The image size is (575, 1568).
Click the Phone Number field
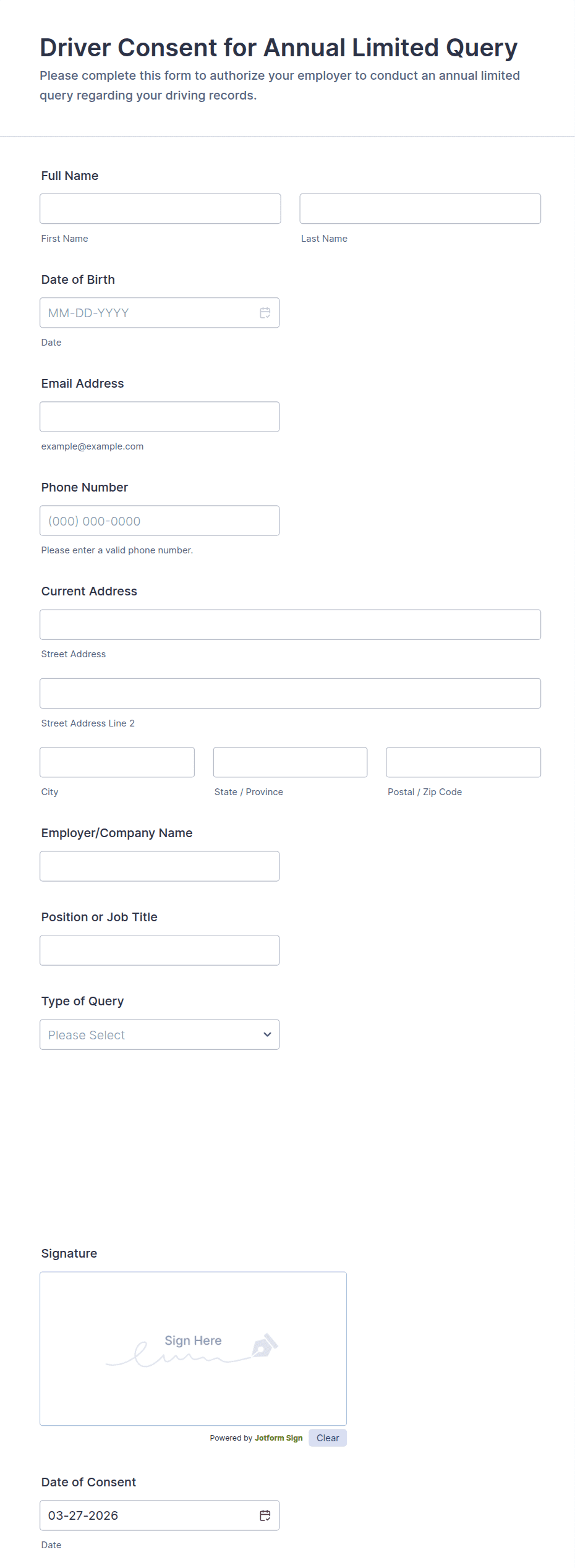tap(160, 521)
